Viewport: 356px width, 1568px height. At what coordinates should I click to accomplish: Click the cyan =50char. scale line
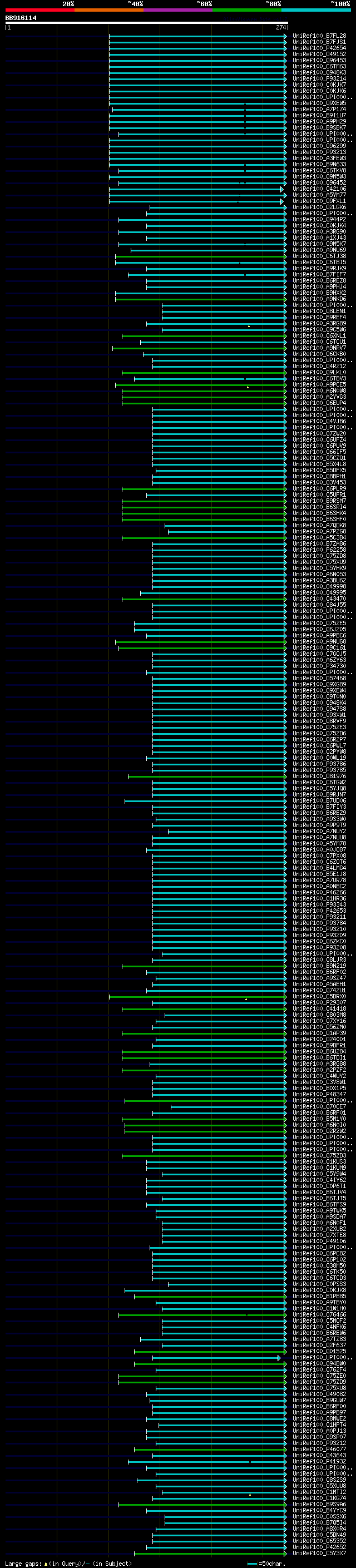pyautogui.click(x=253, y=1564)
